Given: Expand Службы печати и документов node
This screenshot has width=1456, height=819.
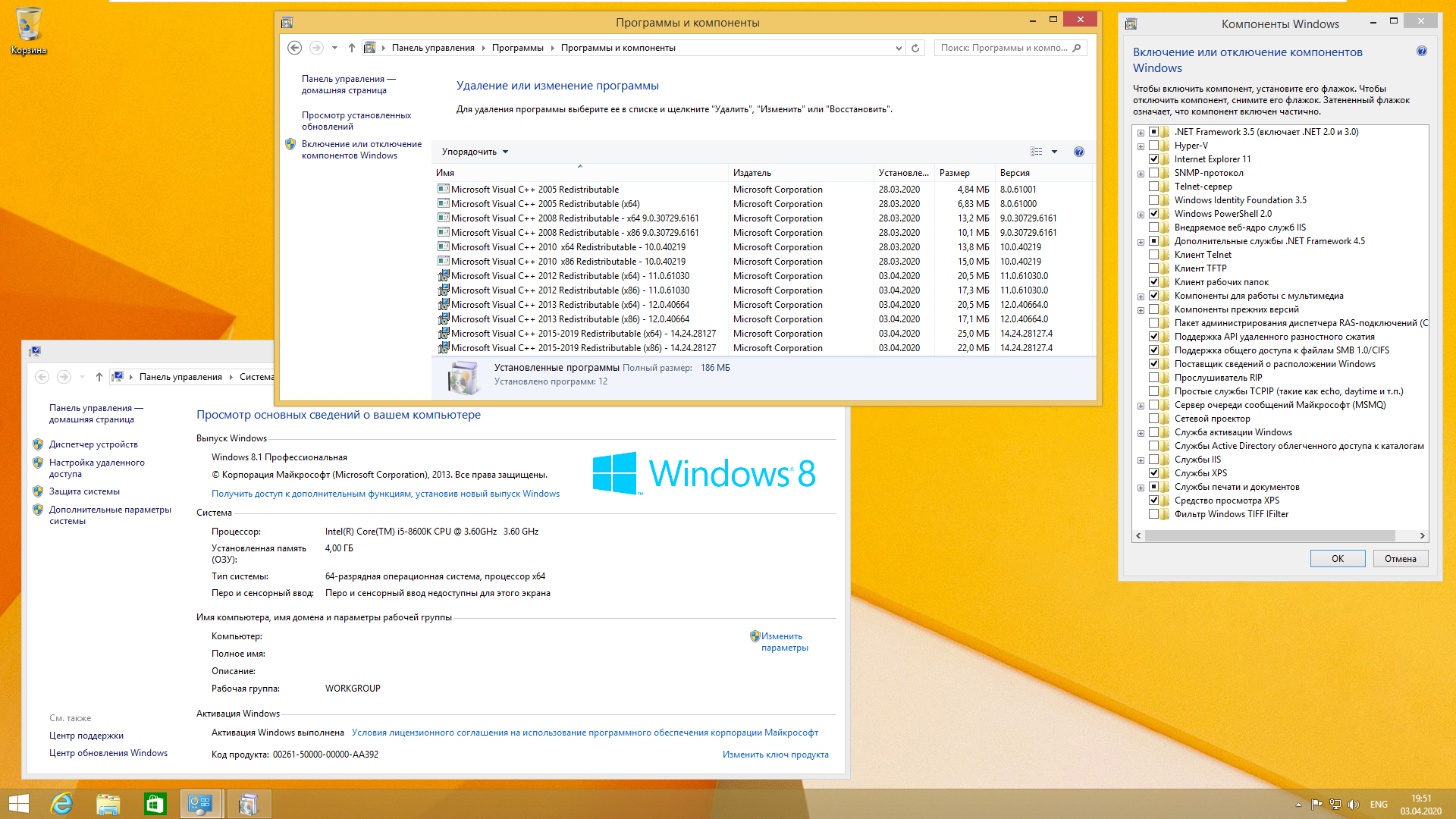Looking at the screenshot, I should pyautogui.click(x=1141, y=488).
